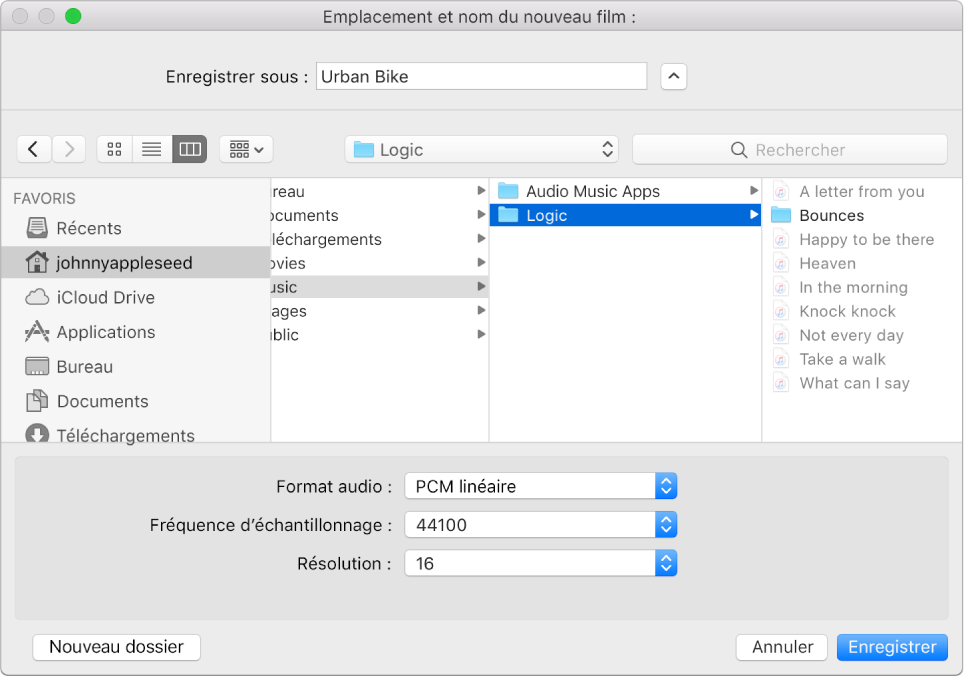Open Documents in the favorites sidebar
966x678 pixels.
[x=102, y=401]
